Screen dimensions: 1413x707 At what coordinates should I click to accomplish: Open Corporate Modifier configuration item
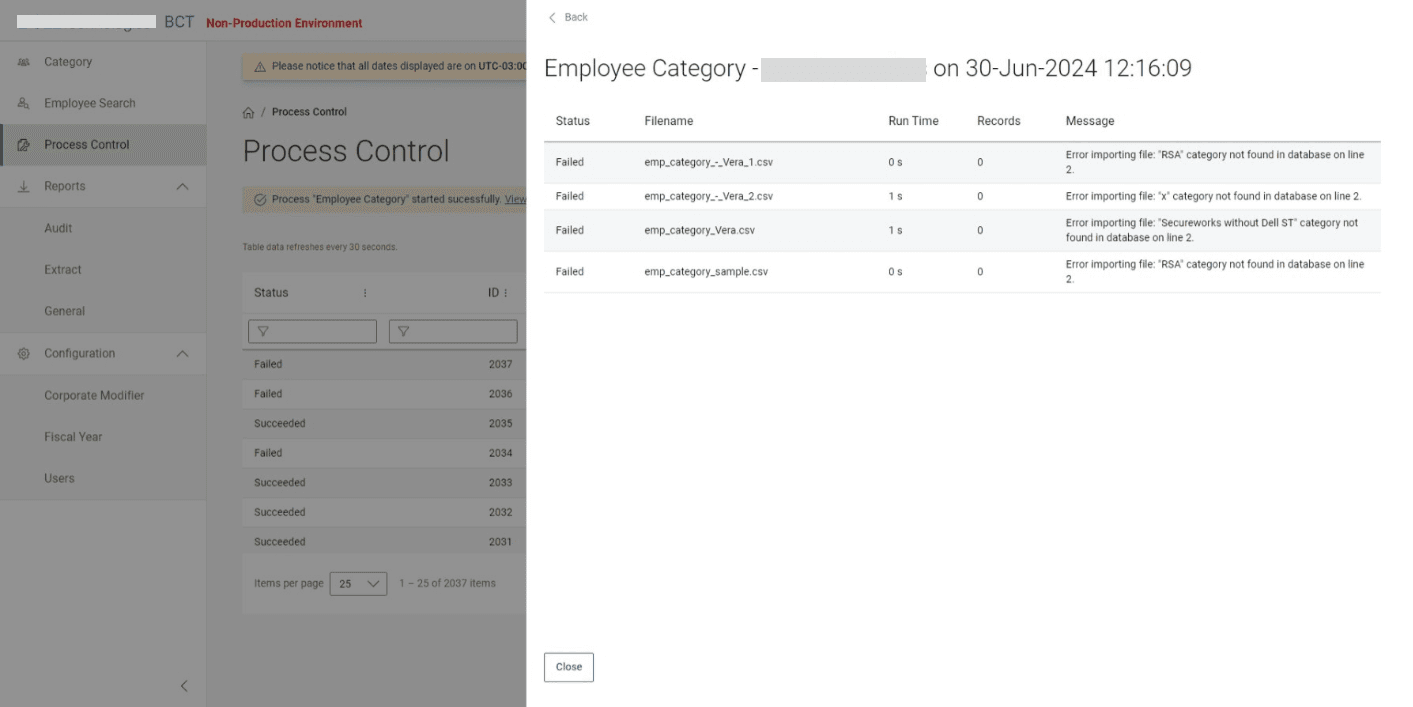click(103, 396)
